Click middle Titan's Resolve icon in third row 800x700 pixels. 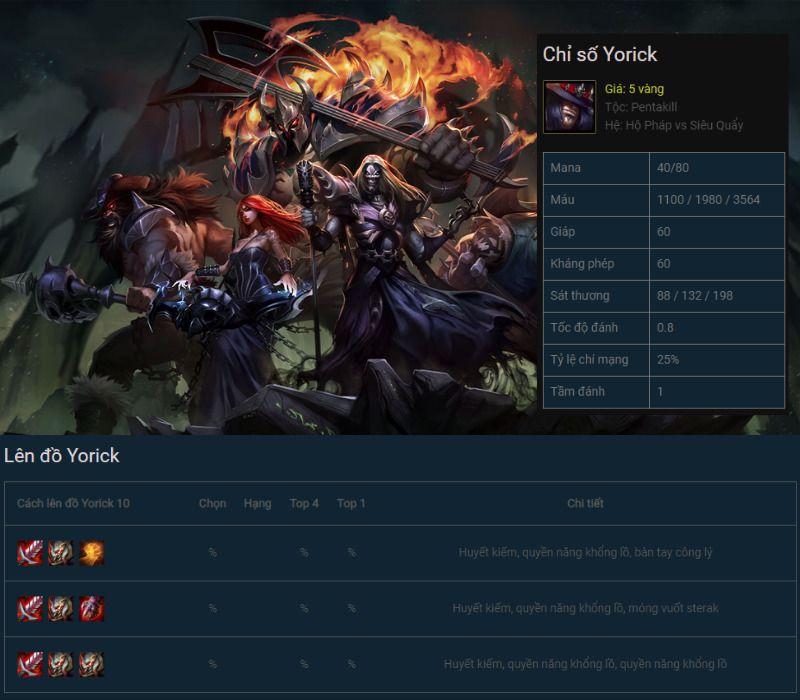coord(61,664)
